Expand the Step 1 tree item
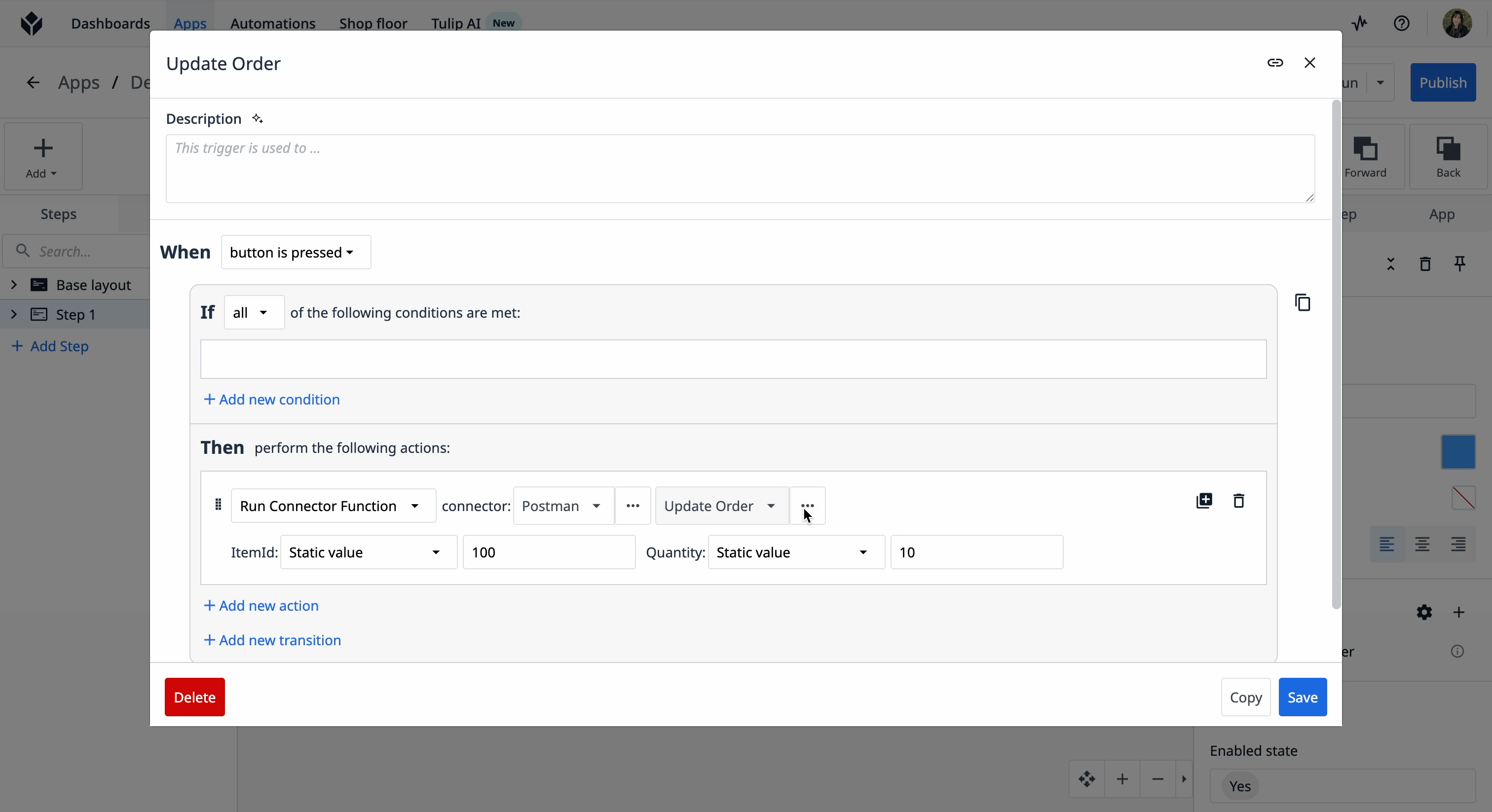Image resolution: width=1492 pixels, height=812 pixels. [13, 314]
